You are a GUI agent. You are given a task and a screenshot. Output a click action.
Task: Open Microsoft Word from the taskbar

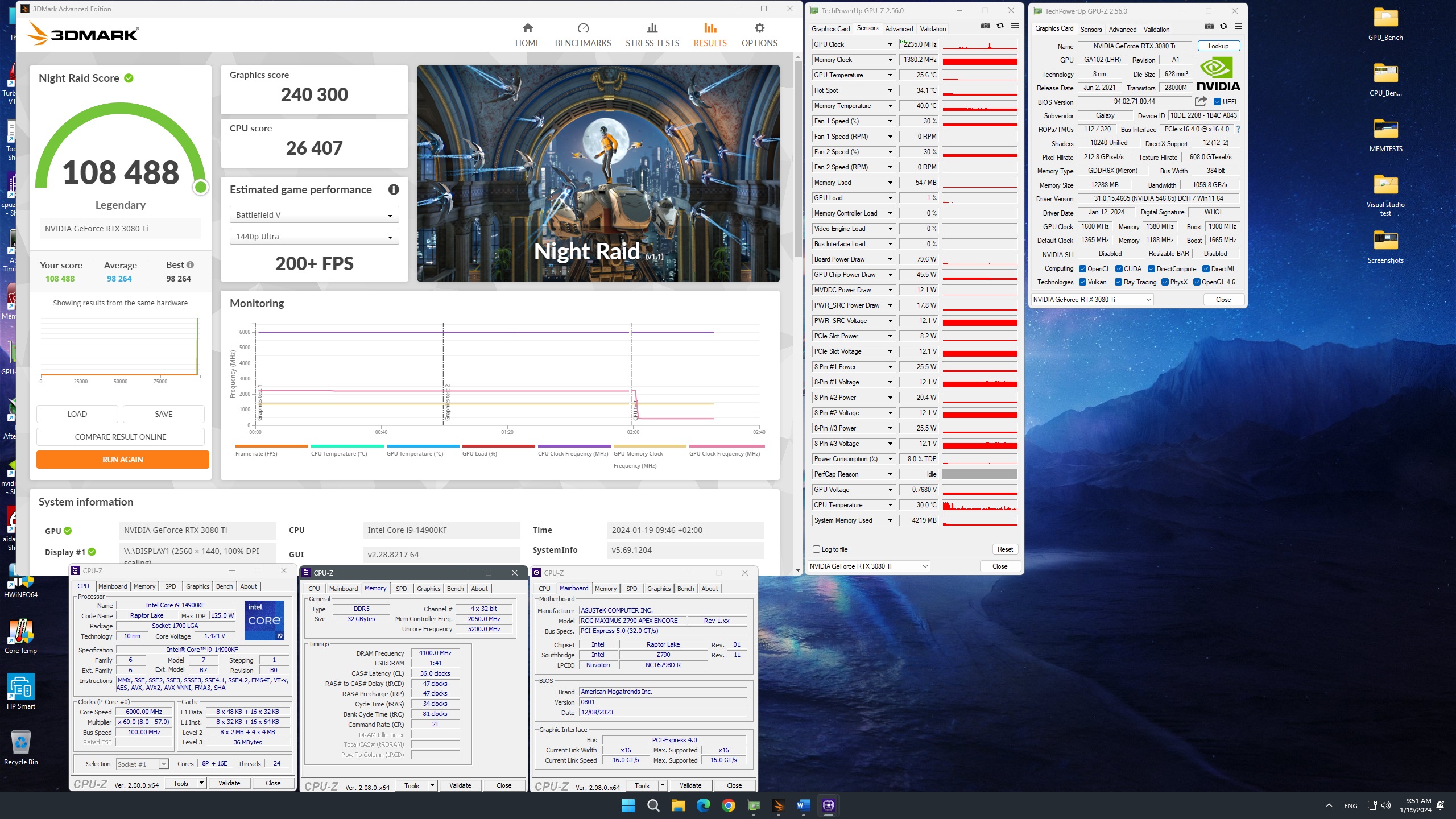pyautogui.click(x=803, y=805)
